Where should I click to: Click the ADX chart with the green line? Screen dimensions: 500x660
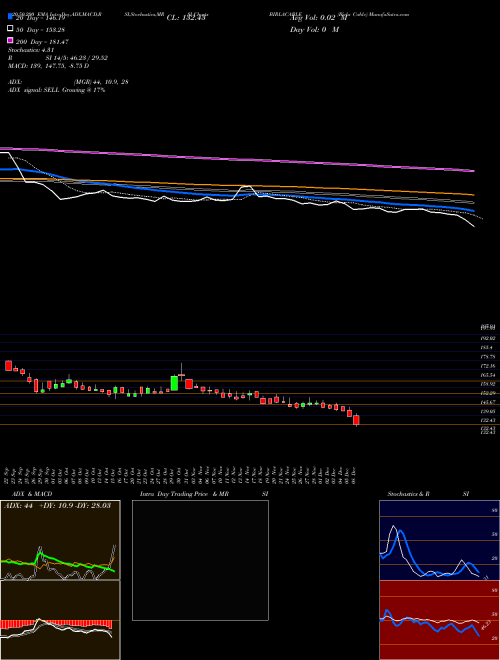point(60,540)
